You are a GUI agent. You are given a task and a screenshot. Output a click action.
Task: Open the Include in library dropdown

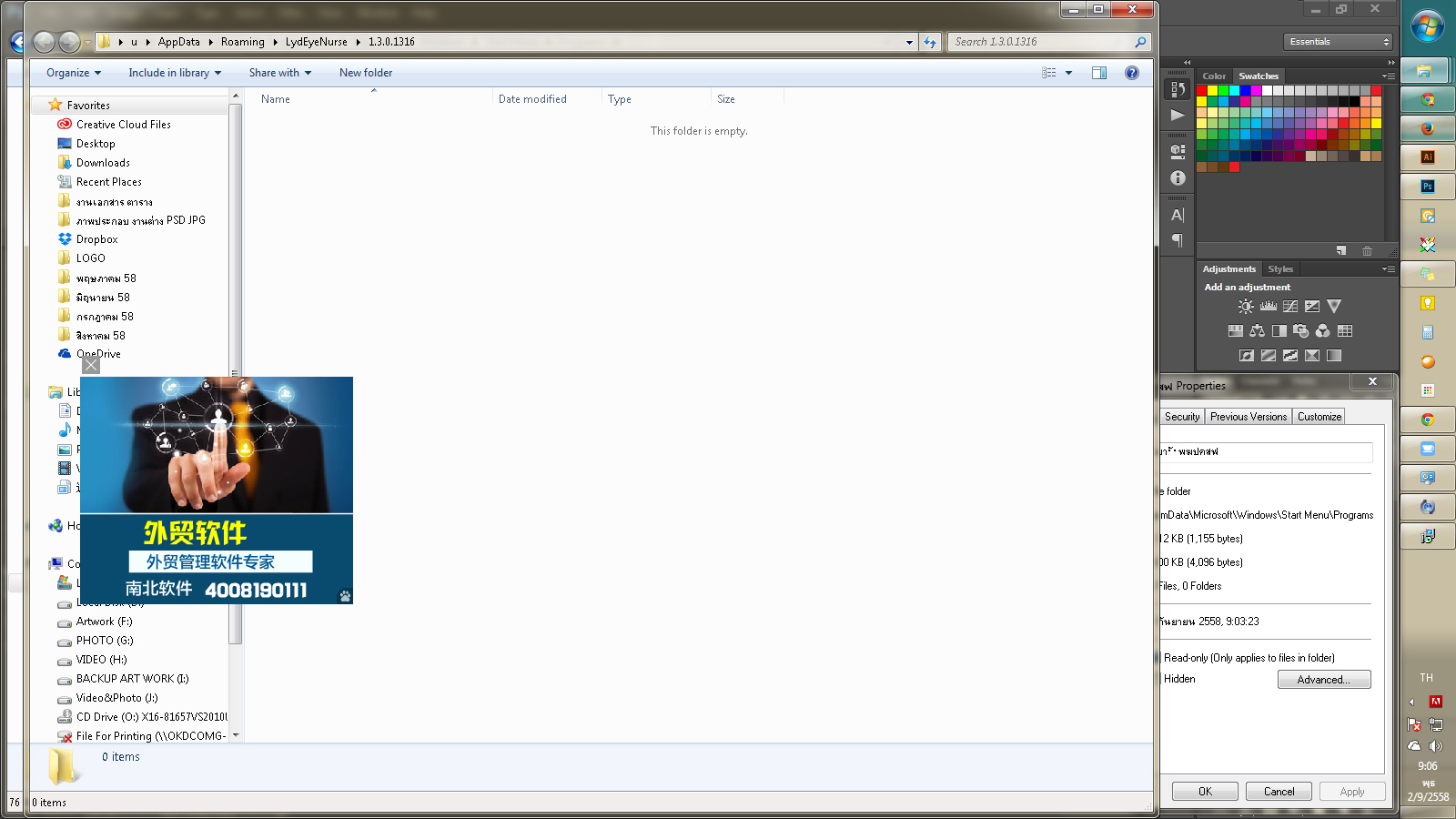175,73
